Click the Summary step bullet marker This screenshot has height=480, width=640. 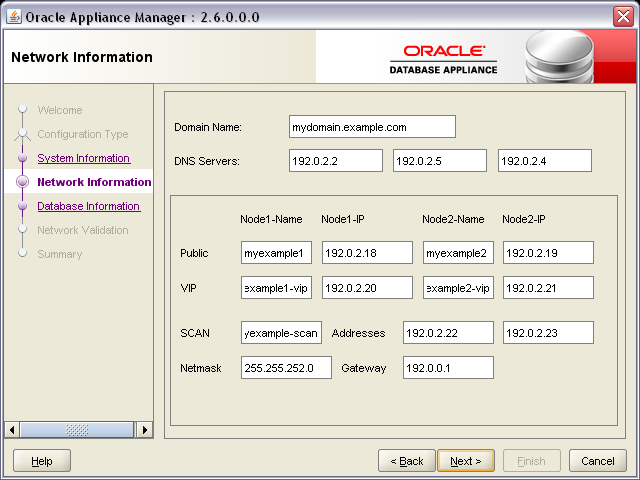click(22, 253)
